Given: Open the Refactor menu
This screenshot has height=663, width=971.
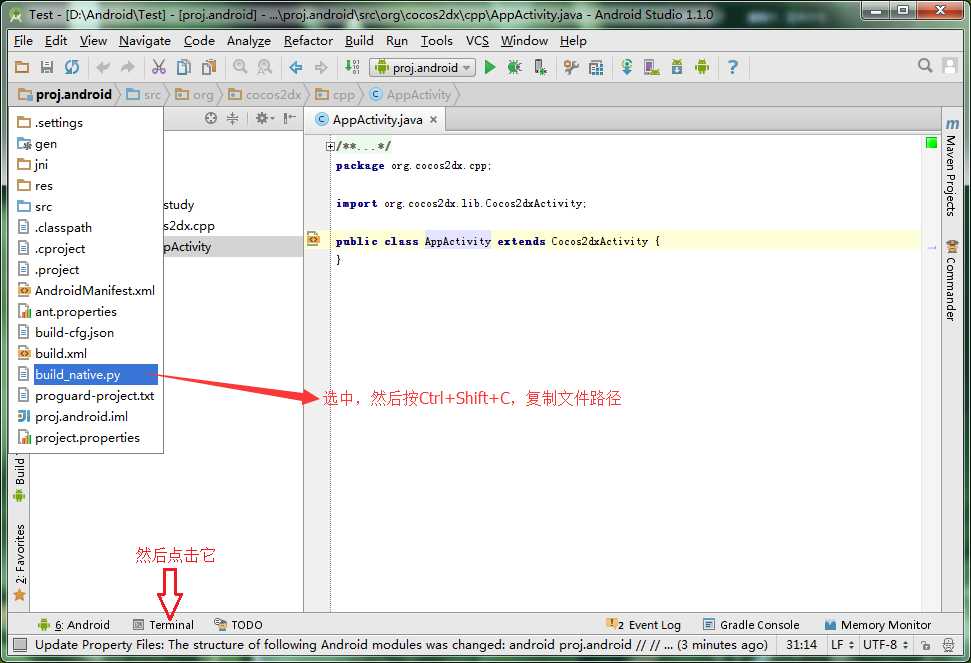Looking at the screenshot, I should (x=308, y=41).
